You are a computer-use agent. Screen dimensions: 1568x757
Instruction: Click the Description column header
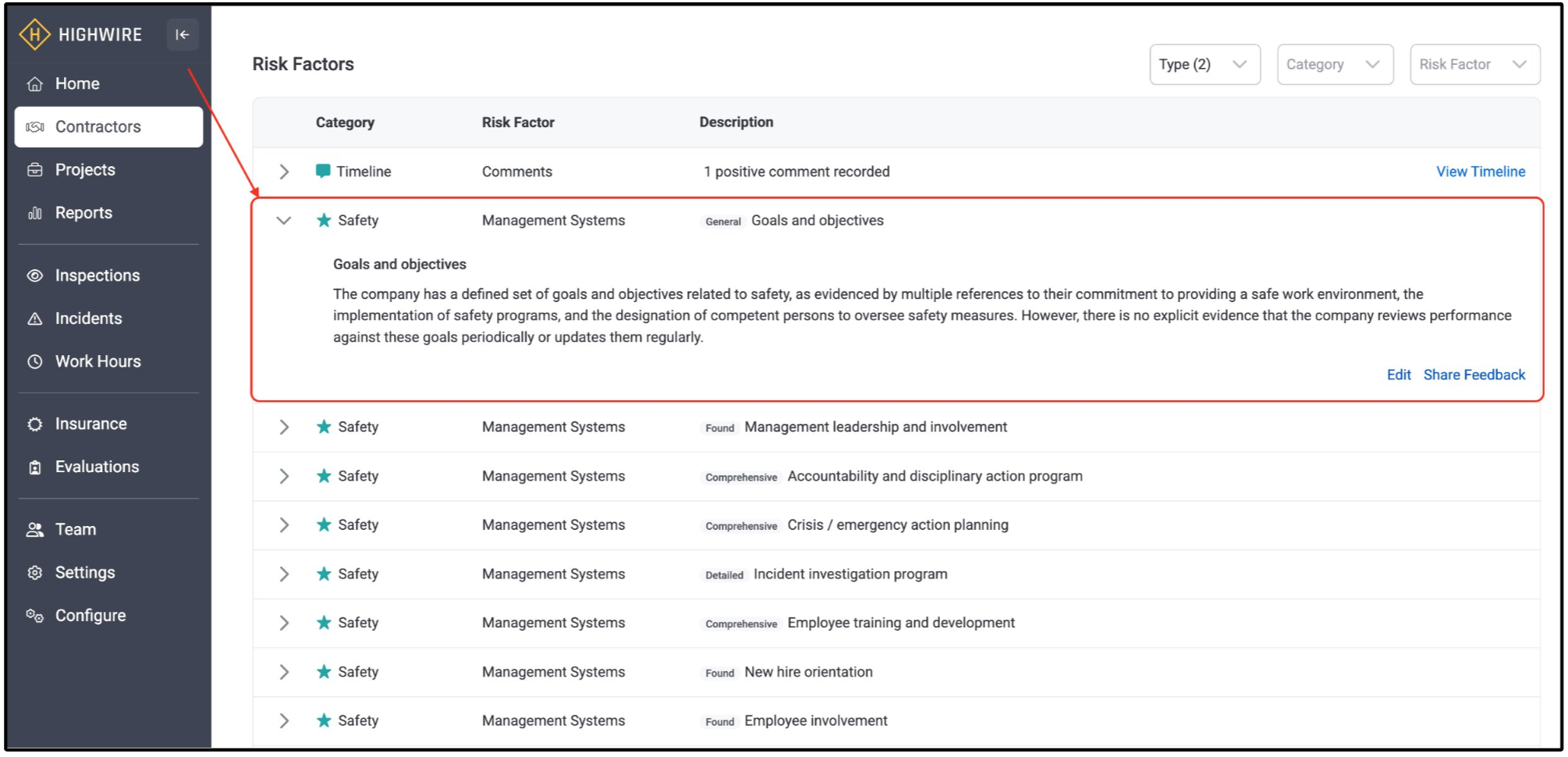coord(736,123)
